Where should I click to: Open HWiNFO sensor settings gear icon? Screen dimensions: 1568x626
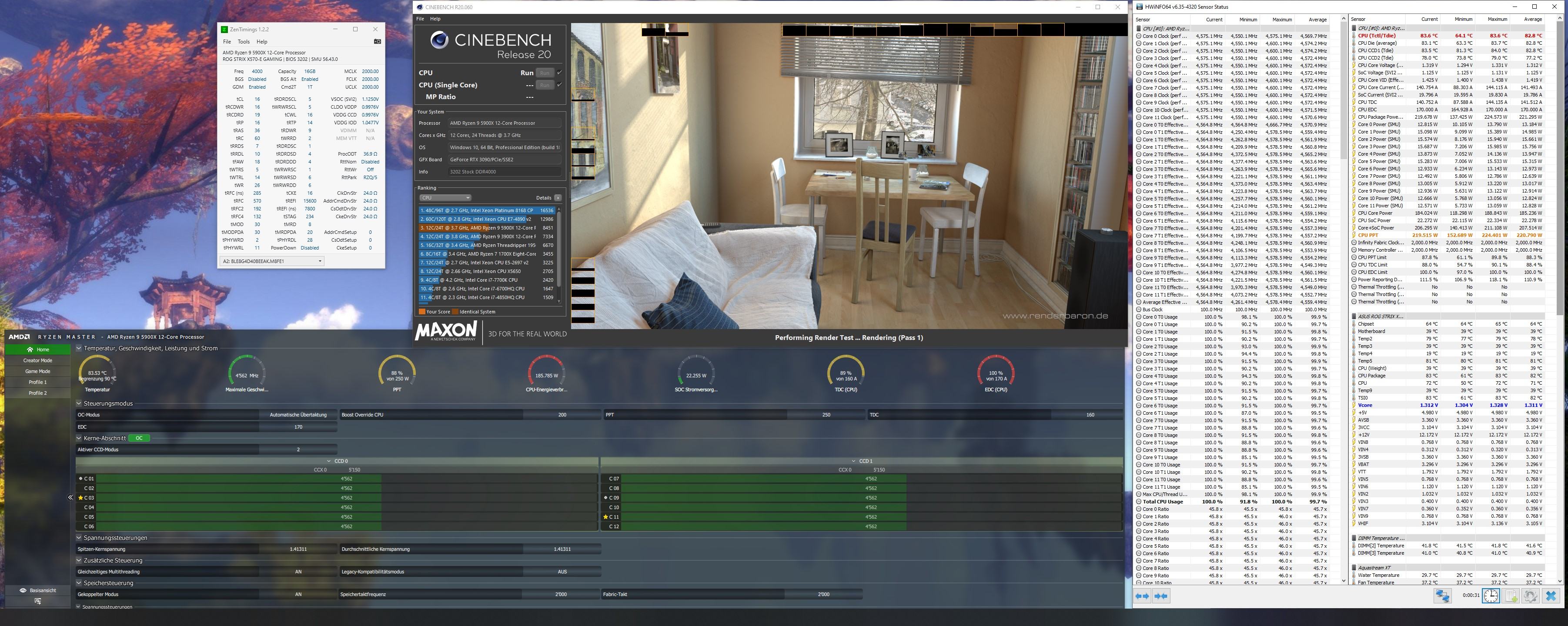1530,596
